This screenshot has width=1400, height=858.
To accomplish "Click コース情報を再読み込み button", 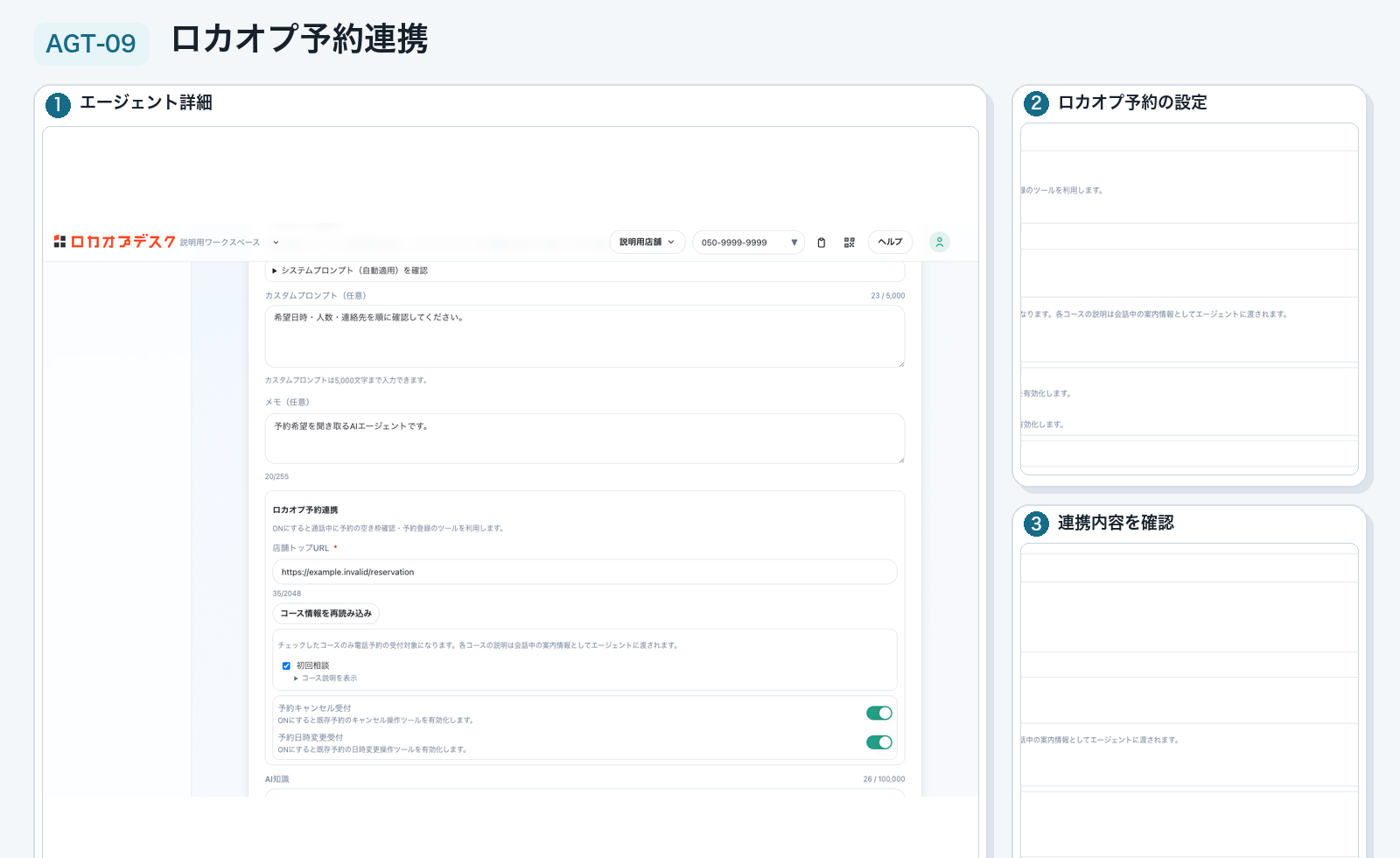I will pyautogui.click(x=325, y=614).
